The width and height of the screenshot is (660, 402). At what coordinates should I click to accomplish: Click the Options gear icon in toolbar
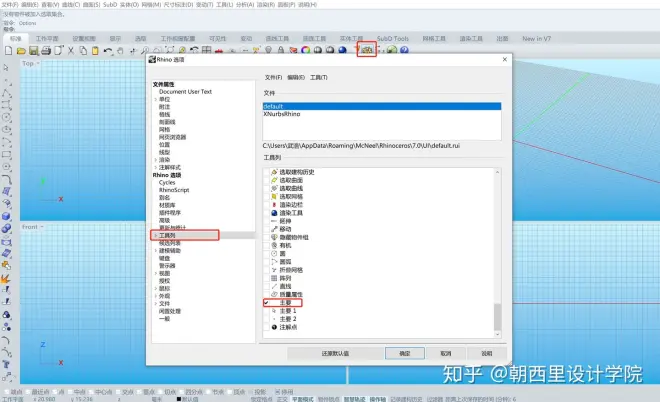point(367,50)
